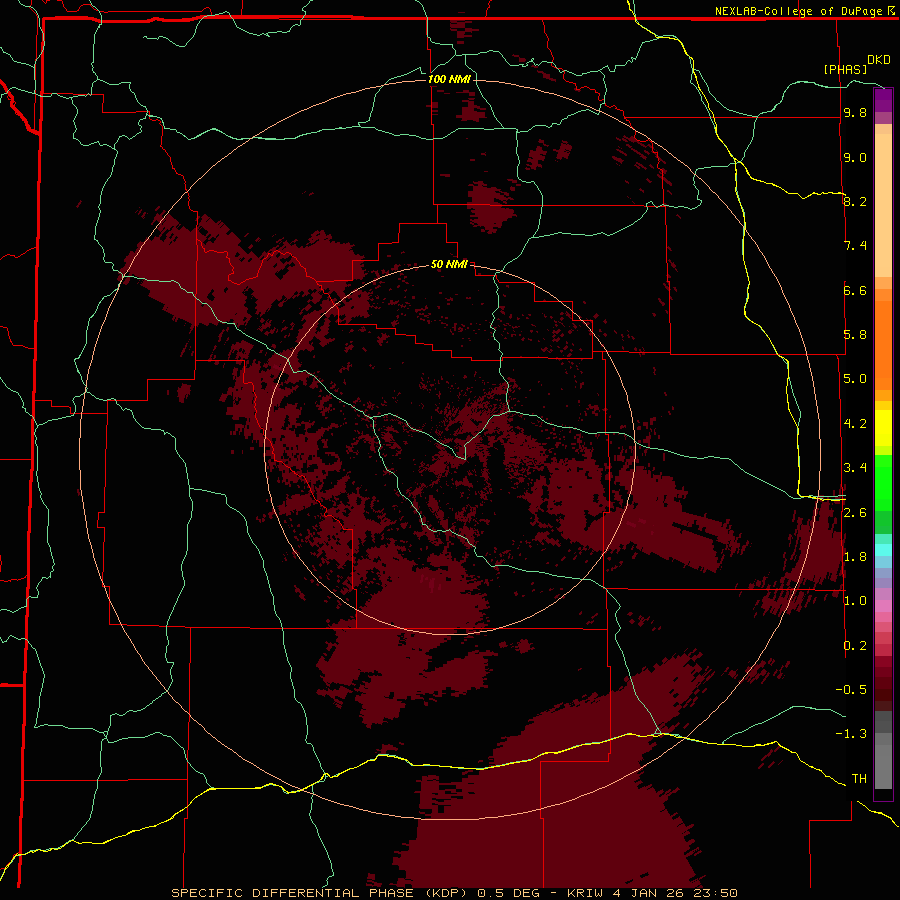Click the 5.8 value on the color scale
Screen dimensions: 900x900
pos(855,335)
